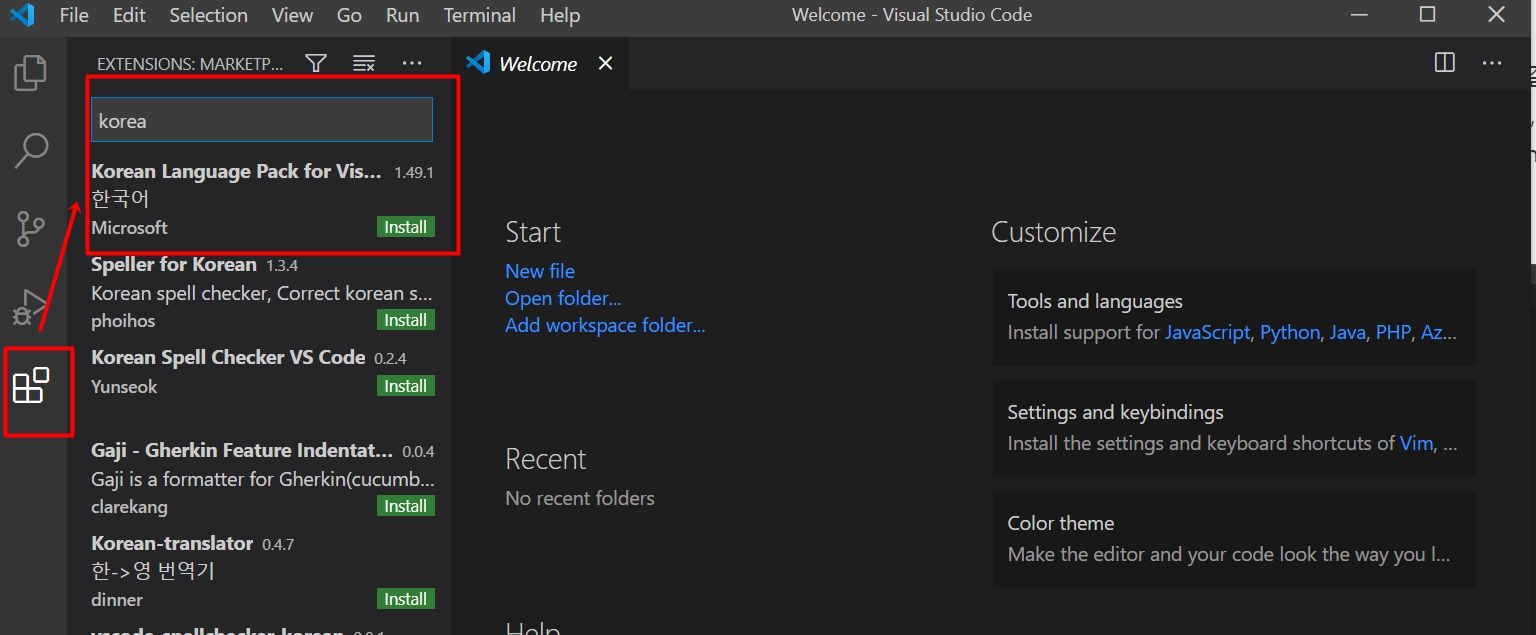Open Extensions panel more actions menu

412,63
